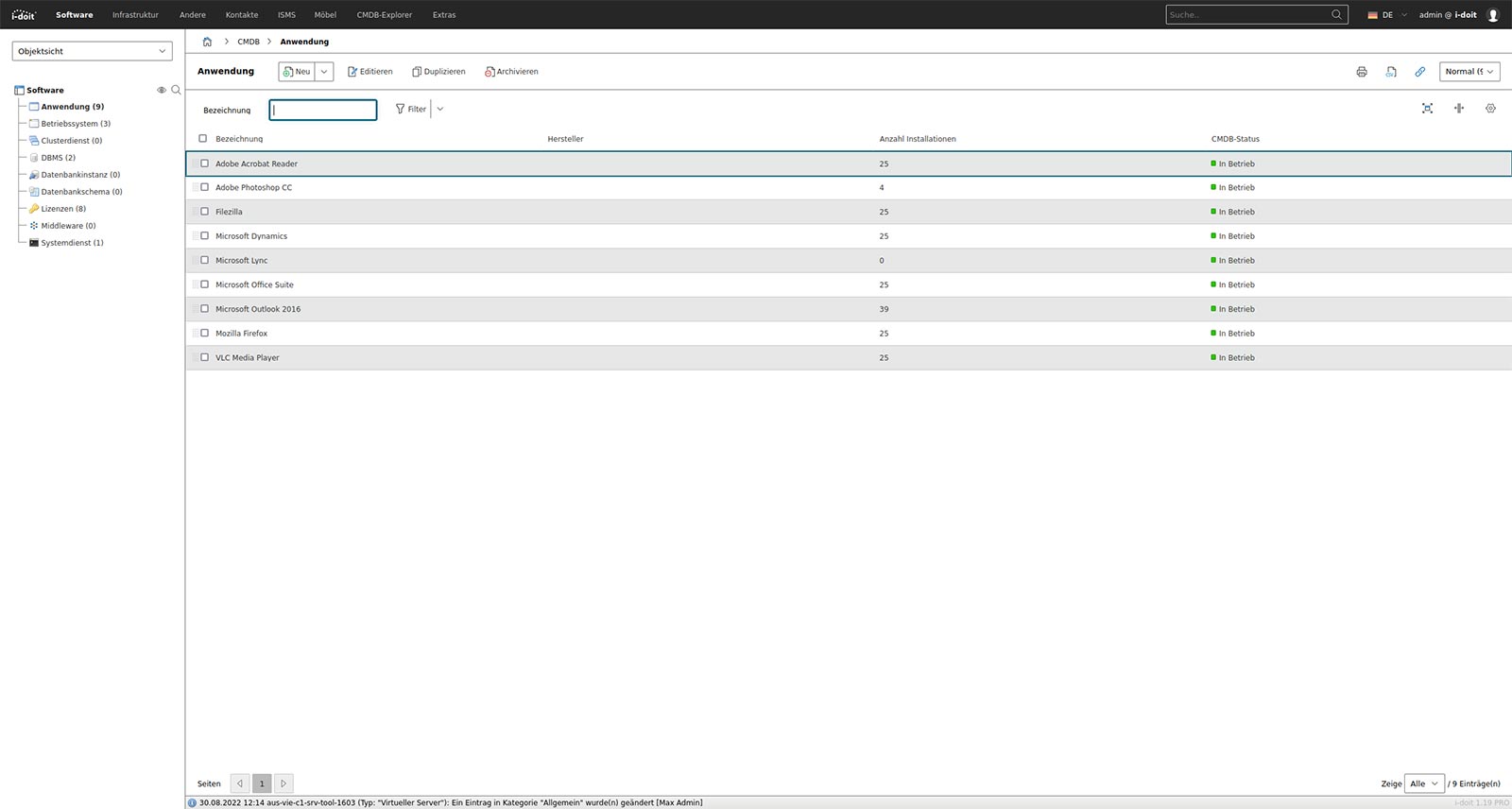The height and width of the screenshot is (809, 1512).
Task: Open the Zeige Alle entries dropdown
Action: (1423, 783)
